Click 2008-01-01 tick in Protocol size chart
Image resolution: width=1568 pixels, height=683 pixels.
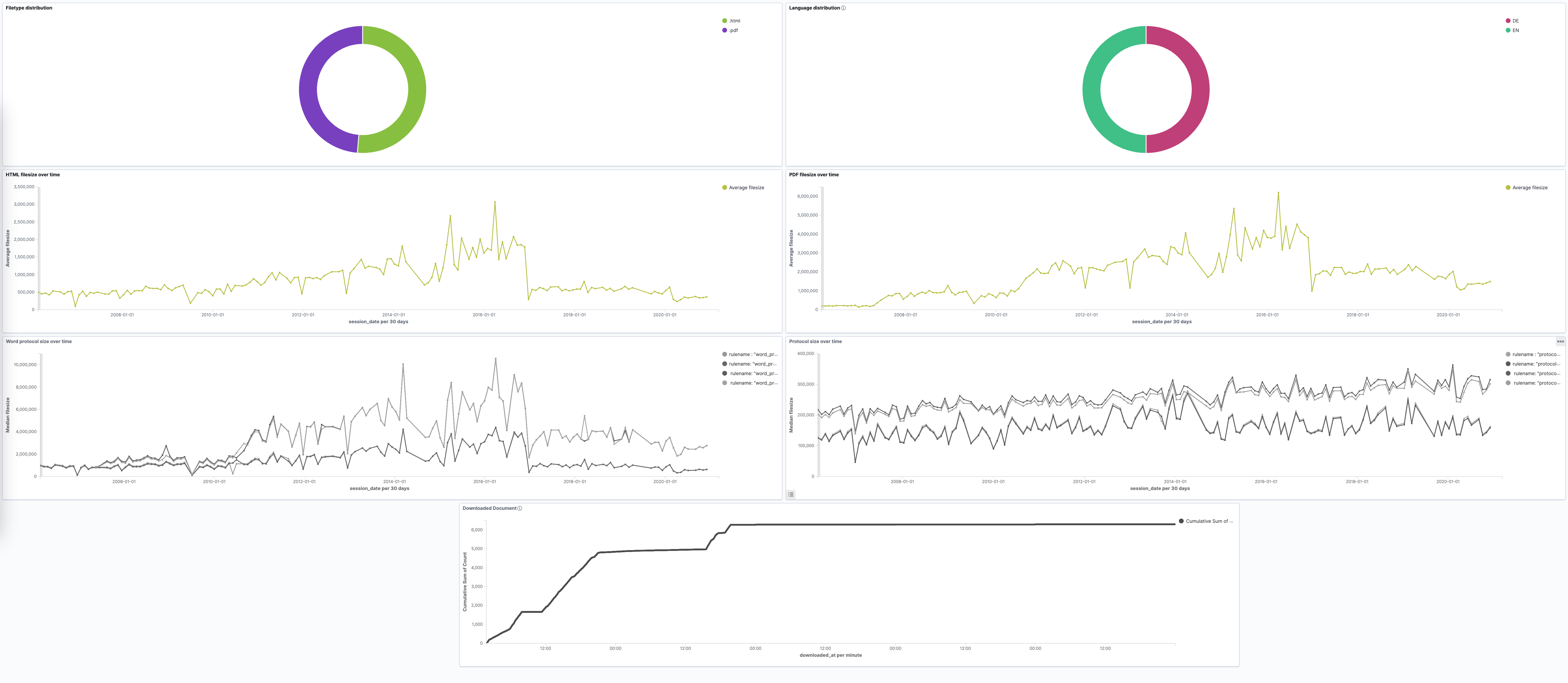coord(903,482)
